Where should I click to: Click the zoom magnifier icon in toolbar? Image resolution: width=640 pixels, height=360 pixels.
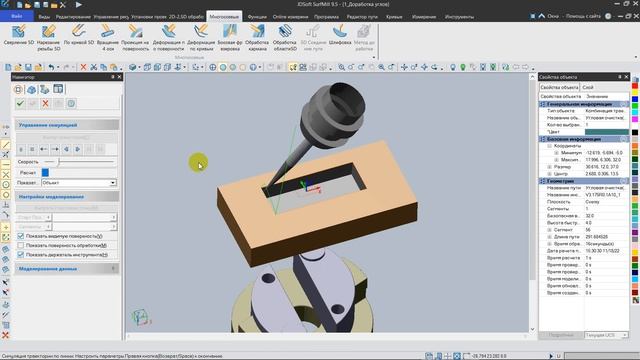(341, 67)
